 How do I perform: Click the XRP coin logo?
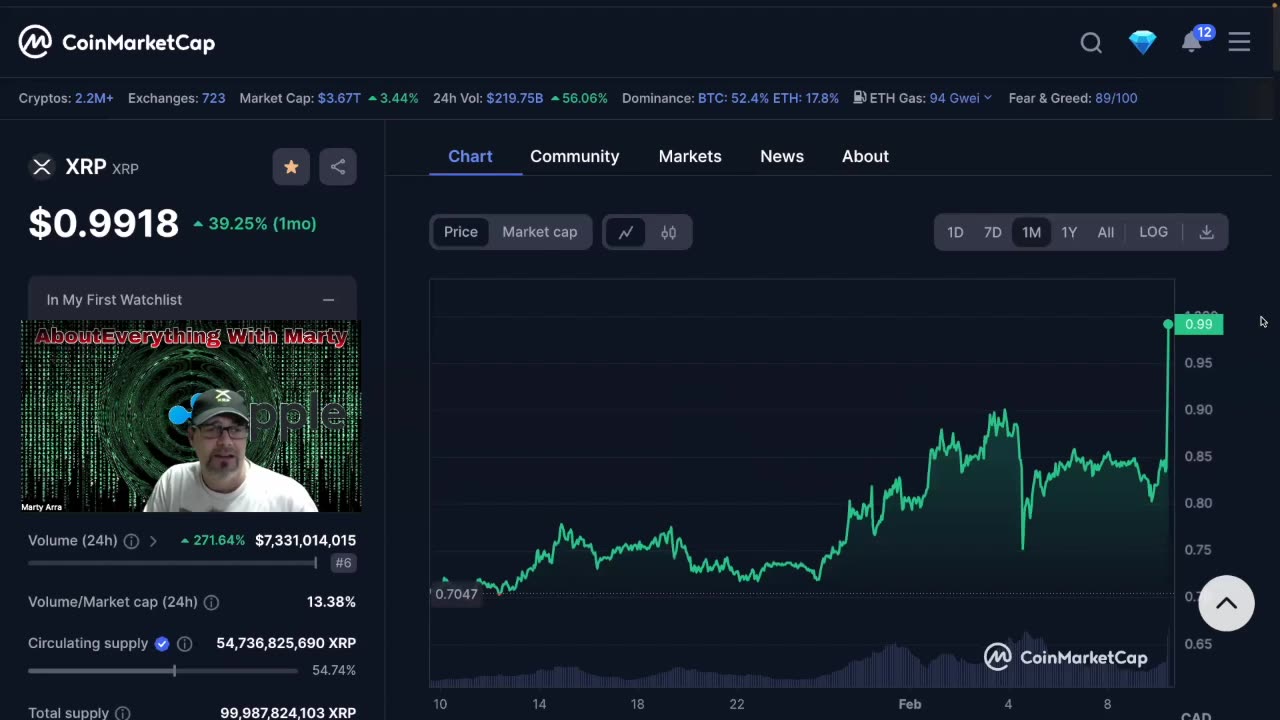(41, 167)
